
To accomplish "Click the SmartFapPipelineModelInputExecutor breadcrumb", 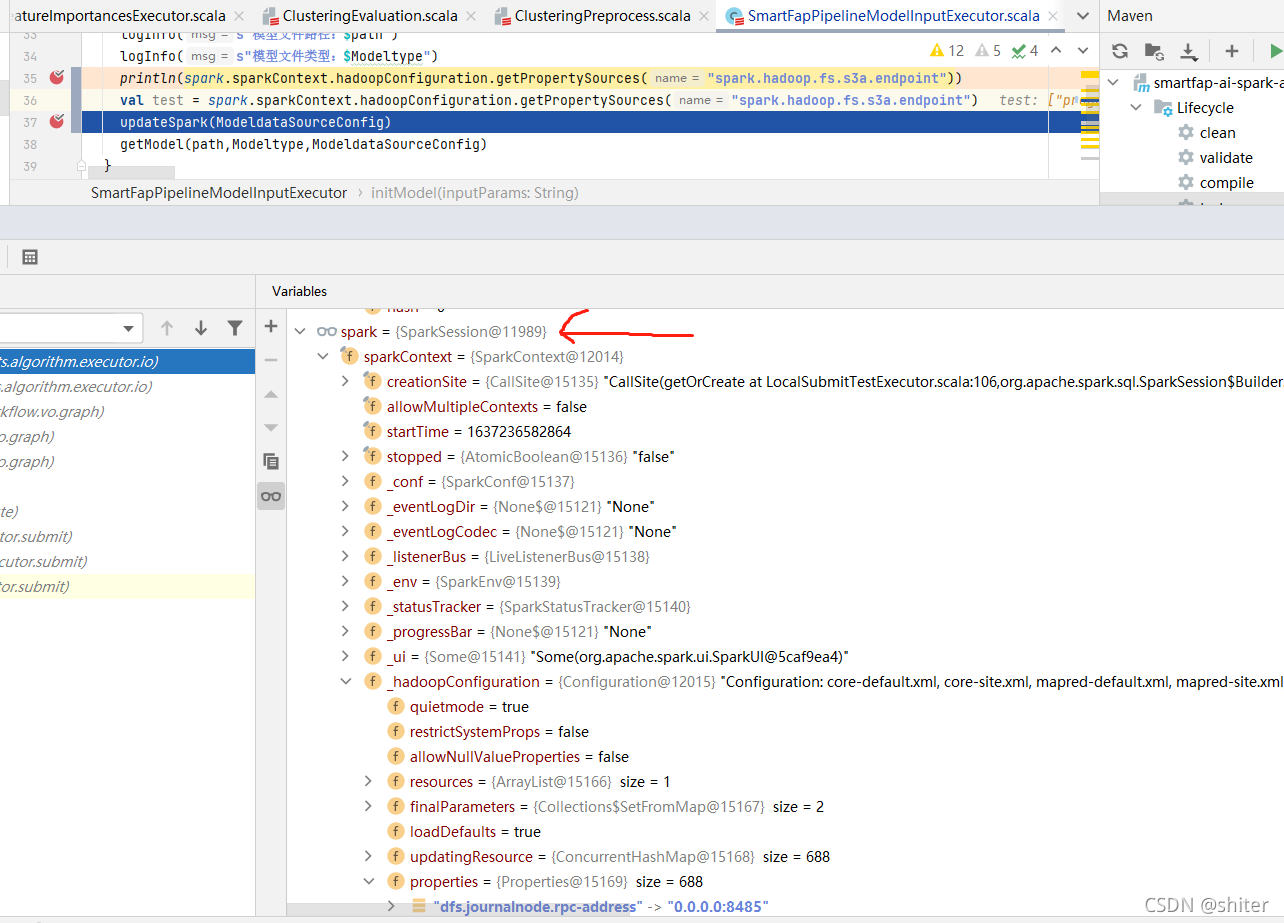I will (x=219, y=193).
